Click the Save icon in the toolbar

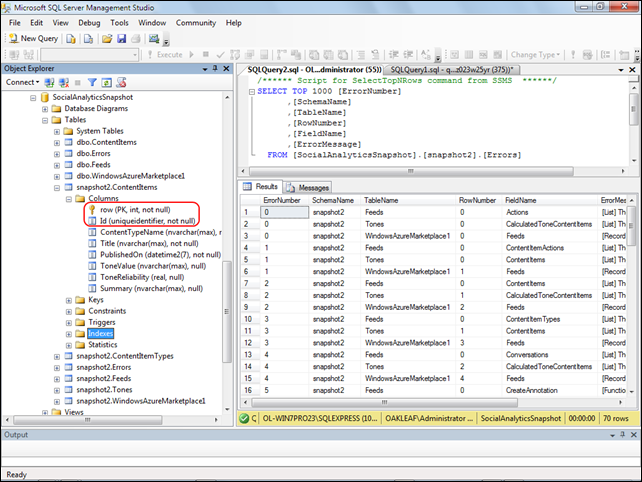pos(121,38)
